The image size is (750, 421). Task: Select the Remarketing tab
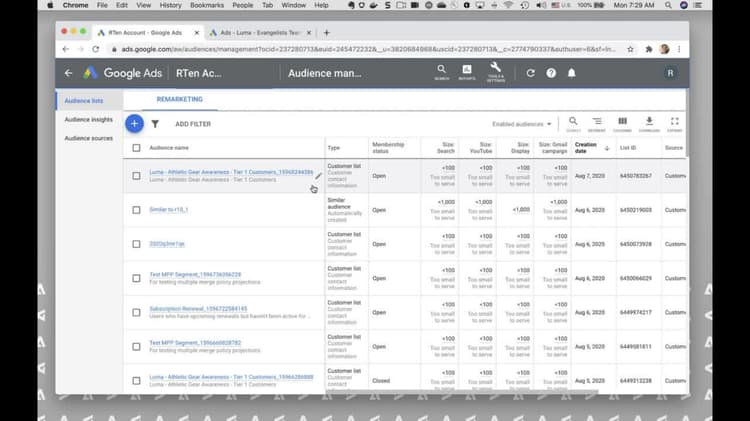(x=179, y=99)
